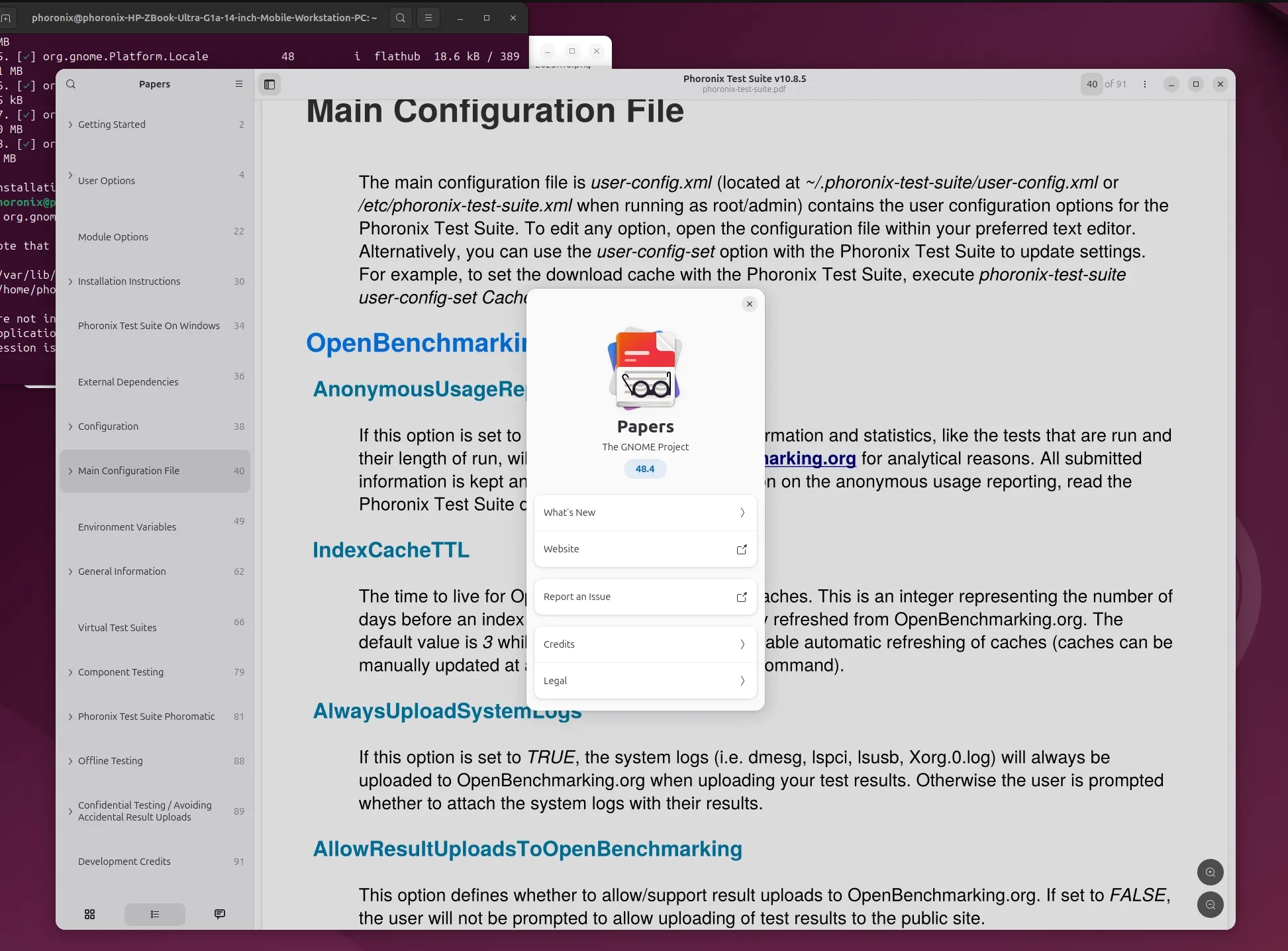
Task: Switch to outline view in sidebar
Action: pos(155,914)
